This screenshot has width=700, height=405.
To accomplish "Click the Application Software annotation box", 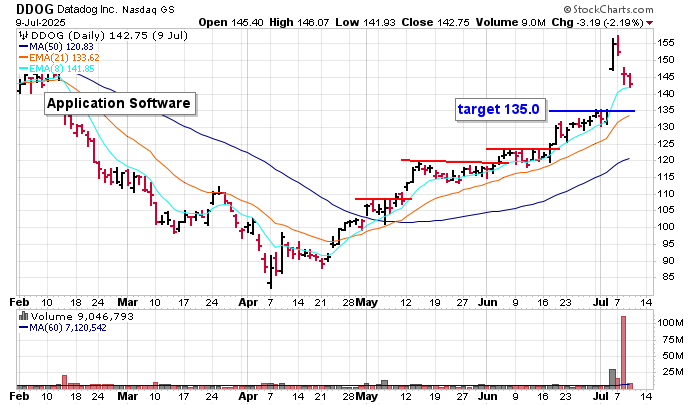I will point(120,104).
